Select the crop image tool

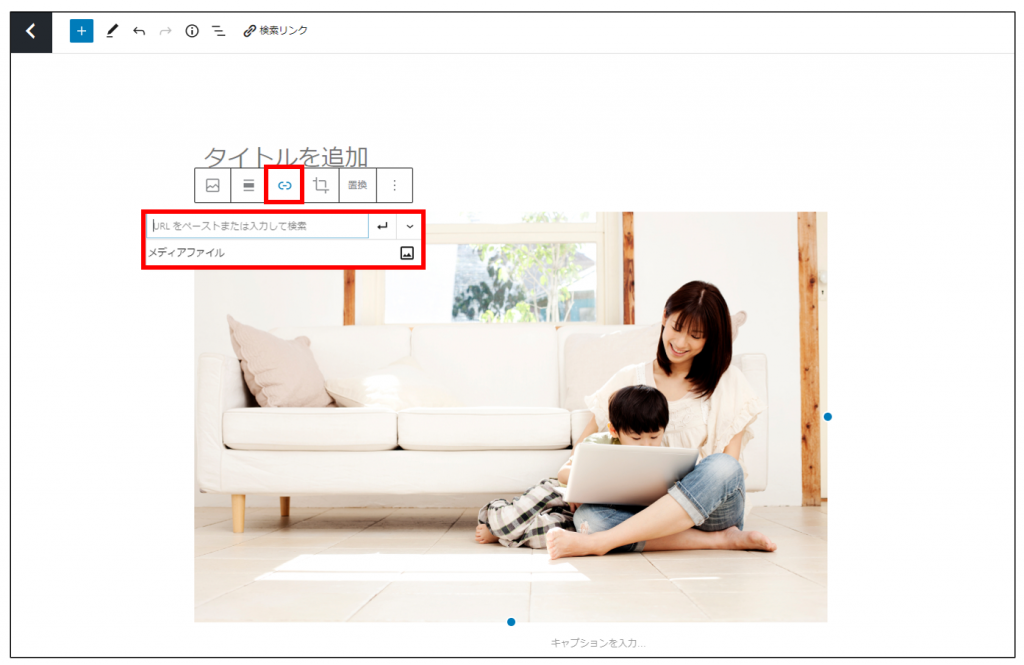click(x=321, y=185)
